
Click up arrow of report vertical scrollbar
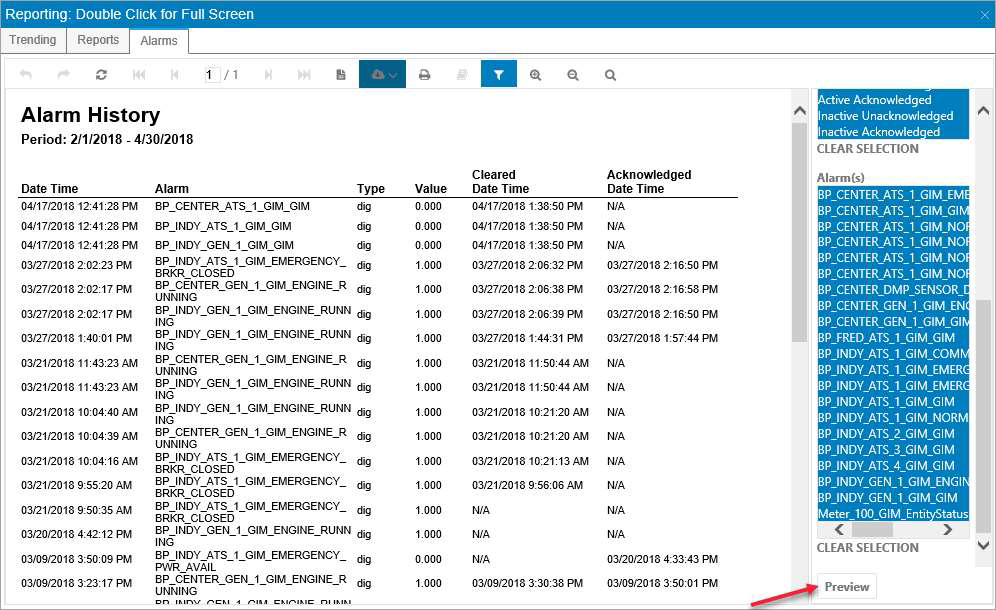click(800, 111)
